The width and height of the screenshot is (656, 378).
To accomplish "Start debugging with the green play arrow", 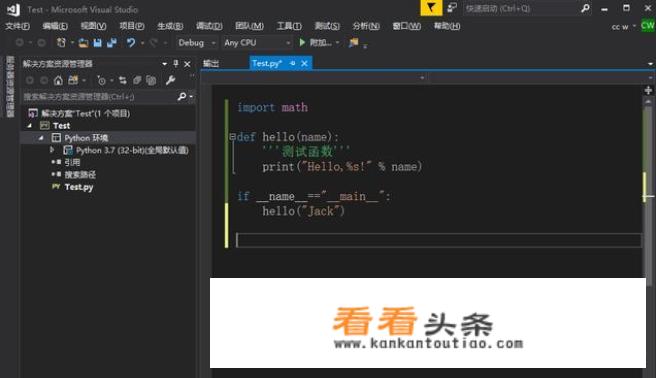I will point(302,42).
